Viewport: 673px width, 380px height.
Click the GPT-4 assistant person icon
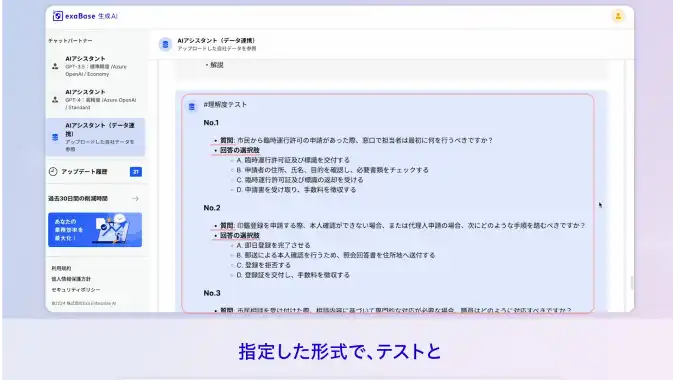click(x=55, y=100)
